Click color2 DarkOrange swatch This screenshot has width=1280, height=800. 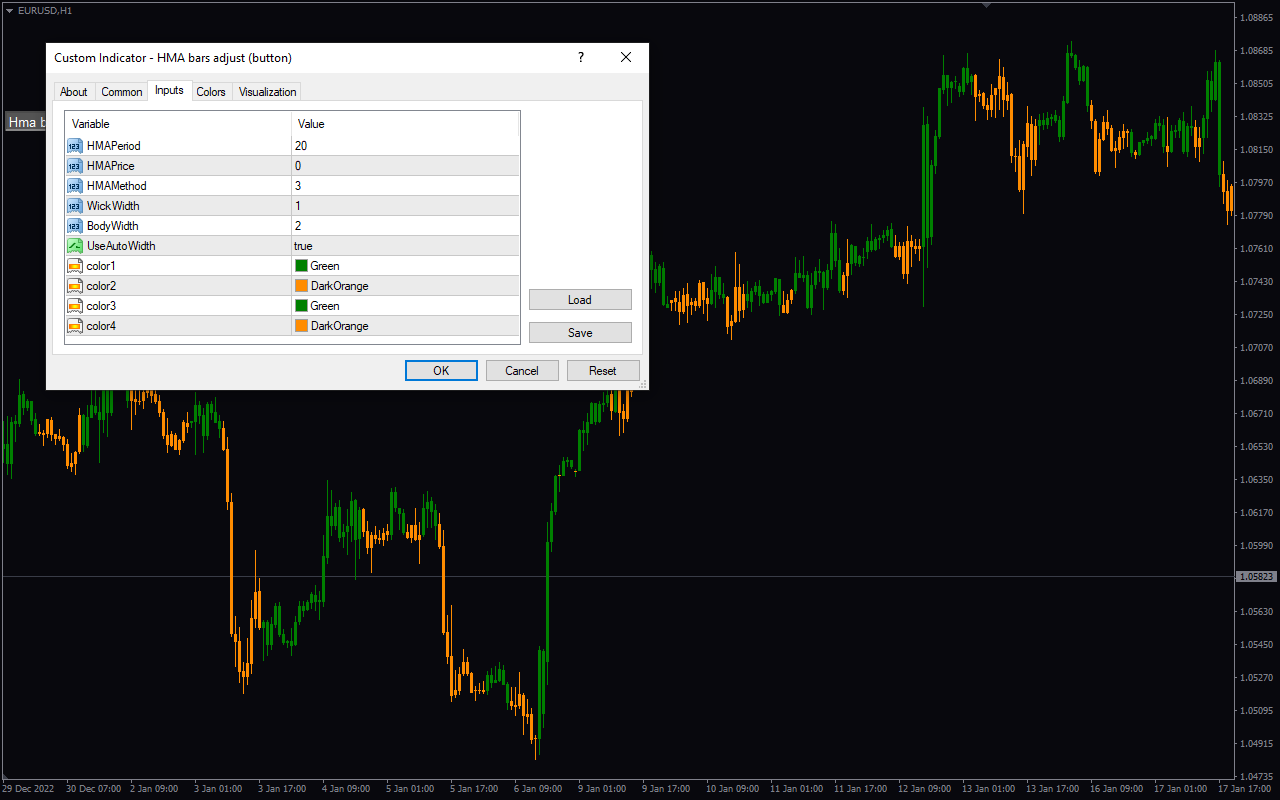(301, 286)
